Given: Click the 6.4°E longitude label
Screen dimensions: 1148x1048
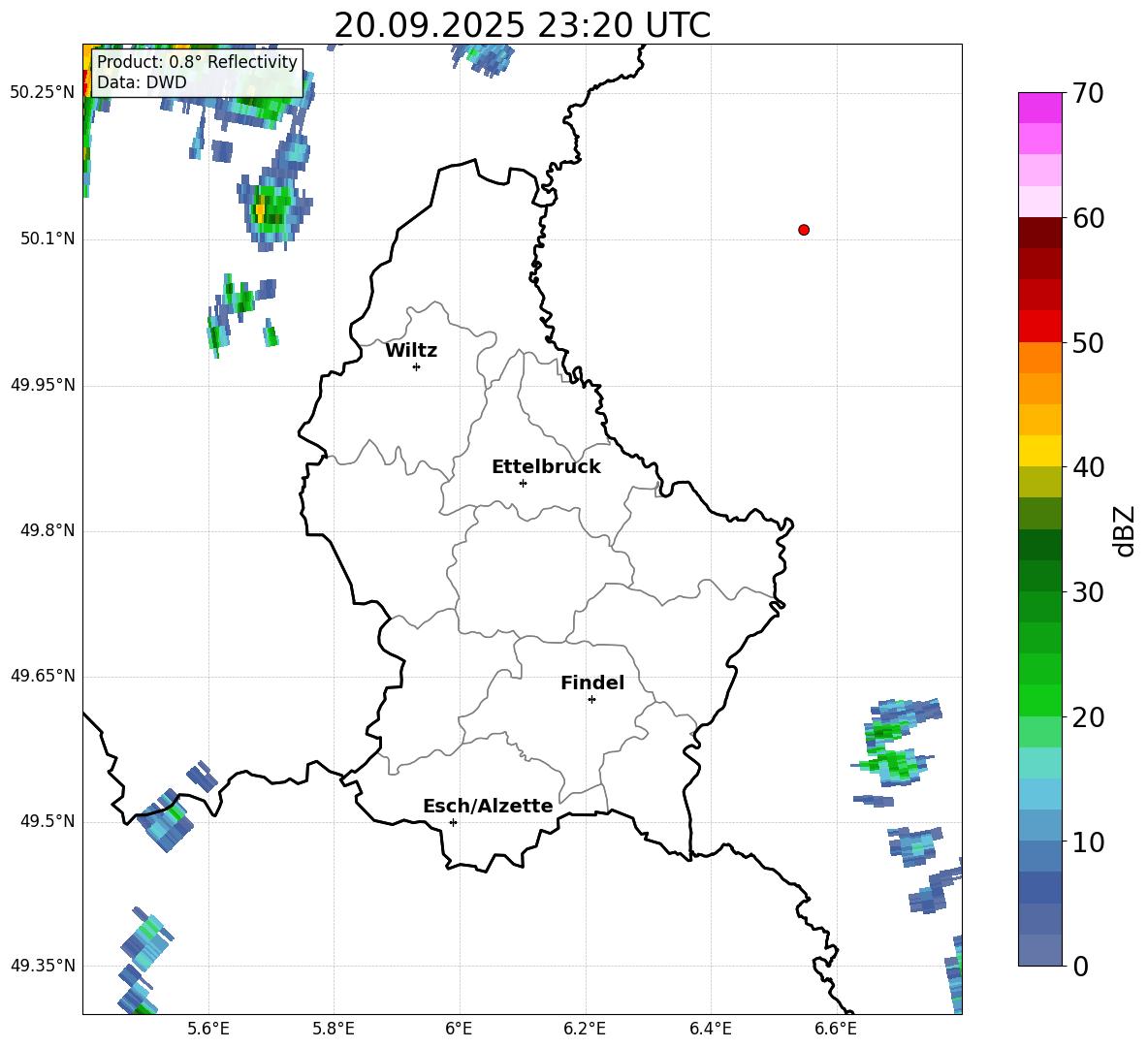Looking at the screenshot, I should [710, 1029].
